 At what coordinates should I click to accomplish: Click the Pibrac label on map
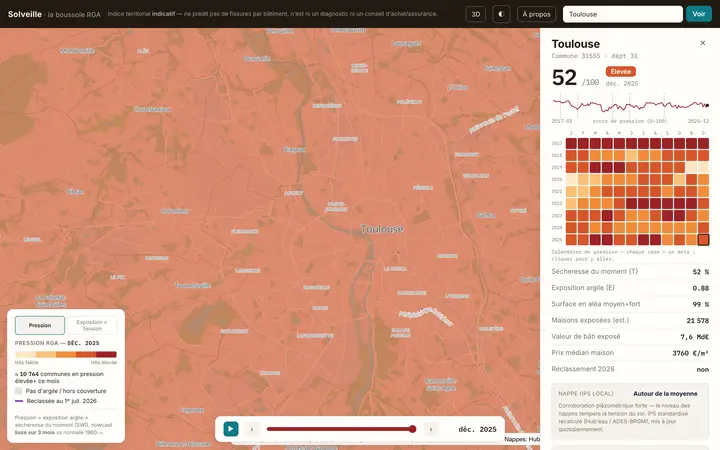click(x=75, y=191)
